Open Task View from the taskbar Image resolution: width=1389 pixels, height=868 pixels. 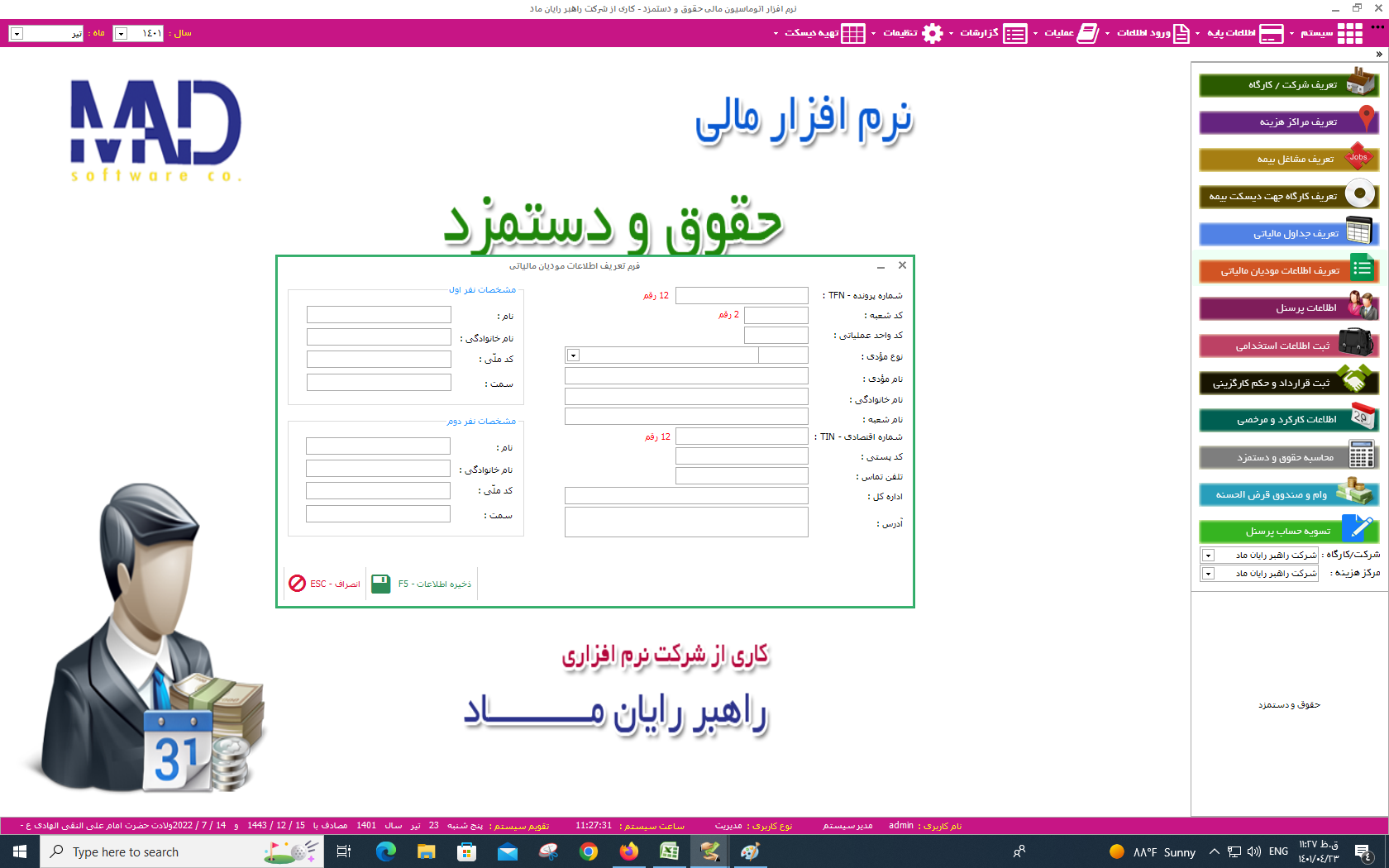344,851
